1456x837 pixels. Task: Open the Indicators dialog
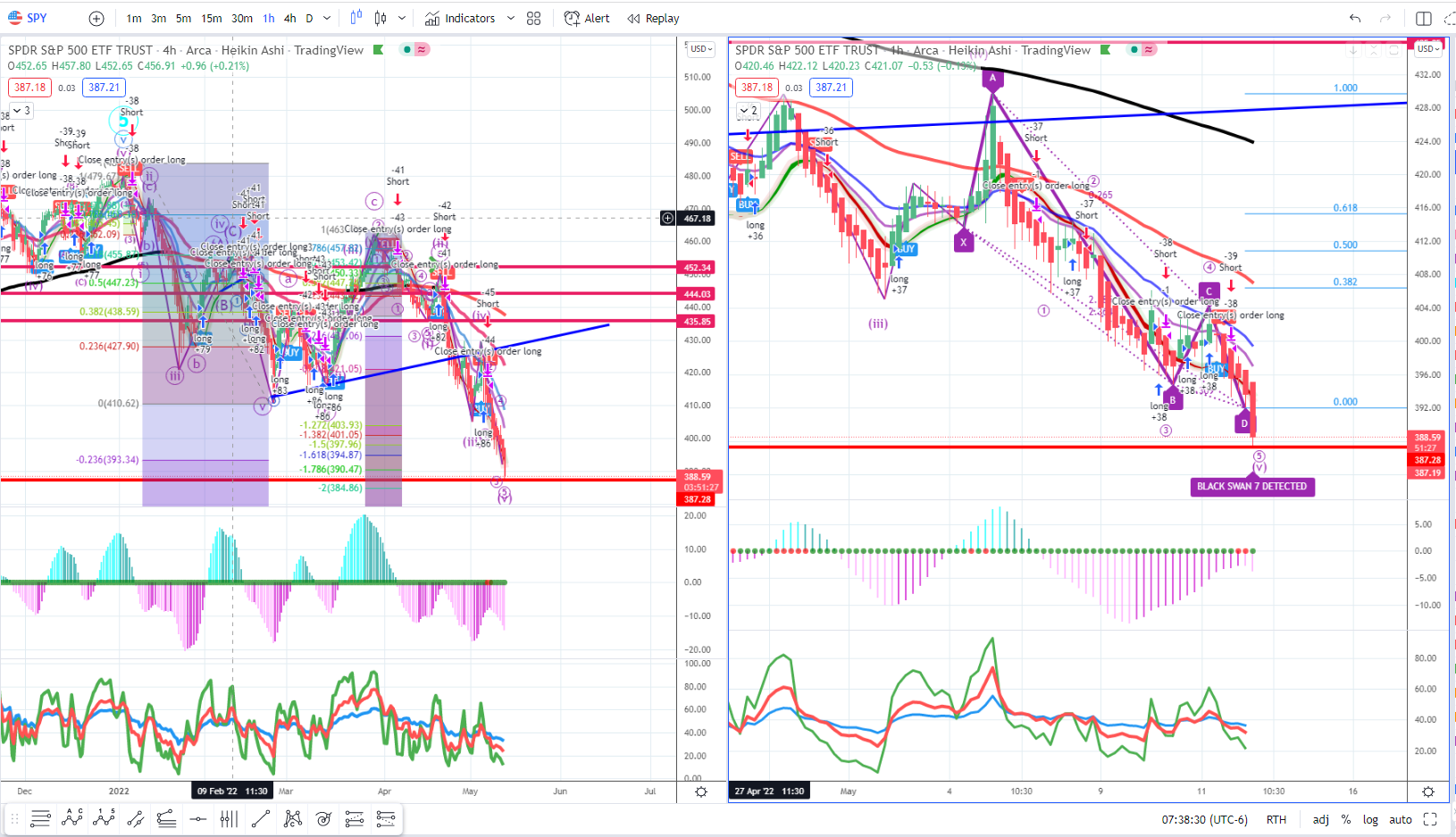pyautogui.click(x=460, y=19)
